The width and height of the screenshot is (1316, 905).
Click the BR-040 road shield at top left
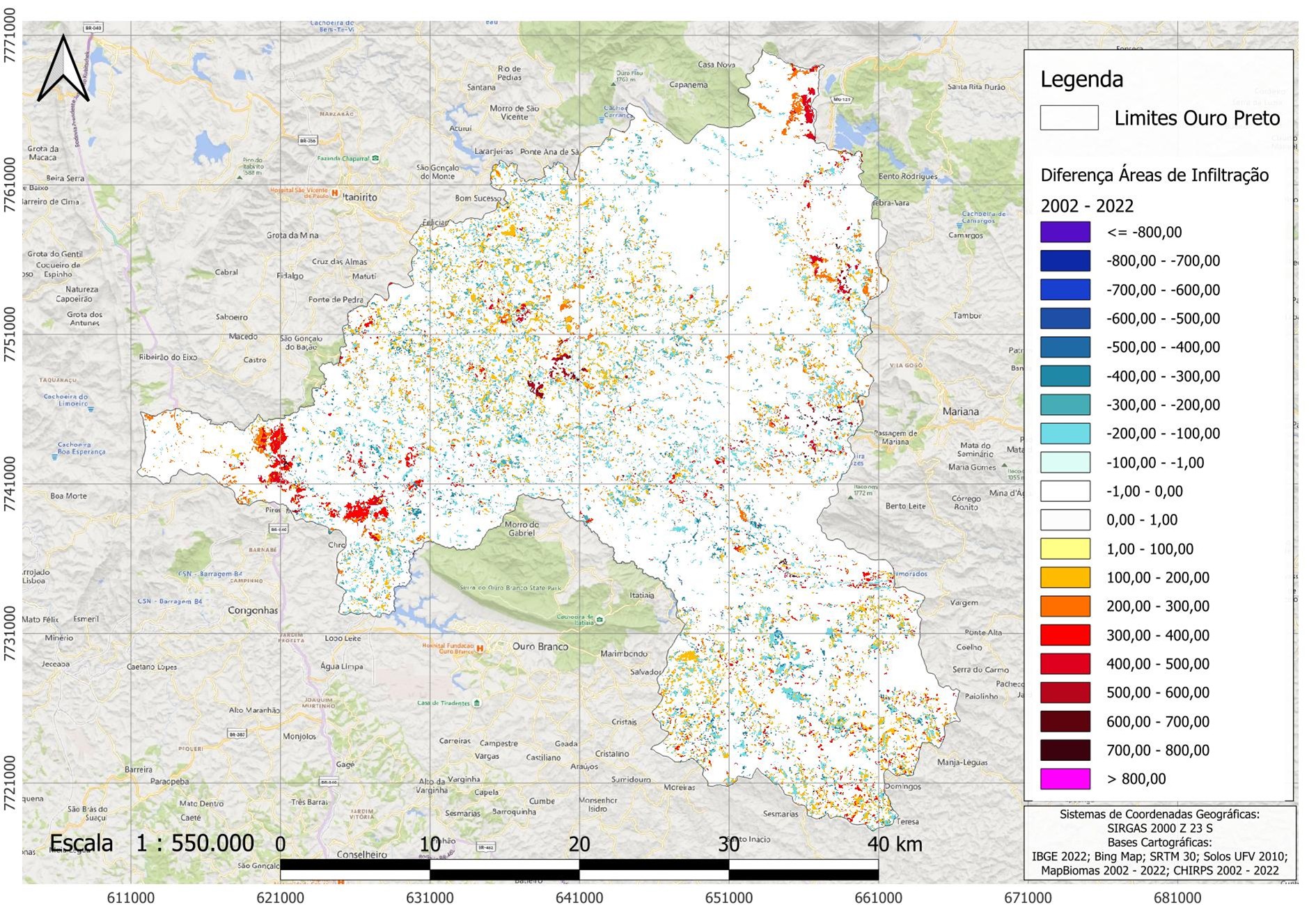click(x=93, y=29)
